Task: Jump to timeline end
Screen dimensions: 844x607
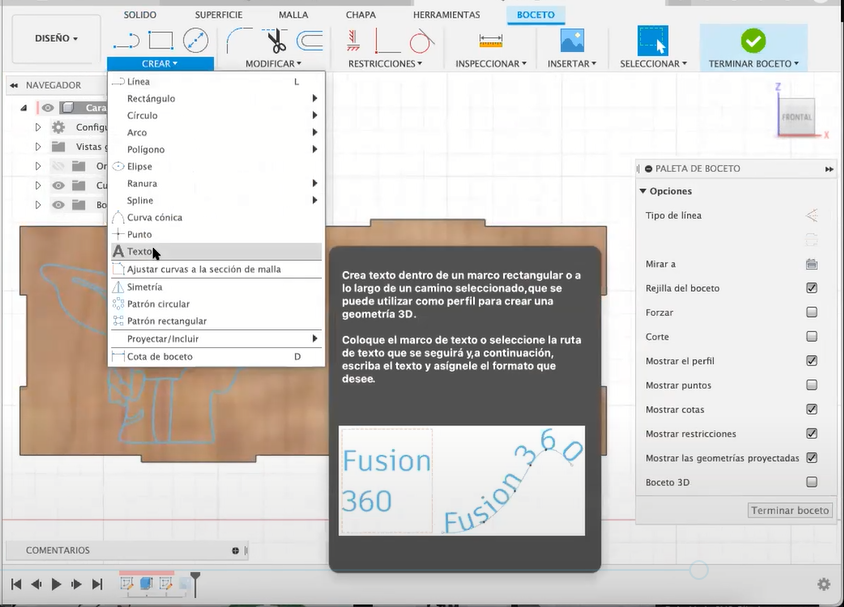Action: point(97,584)
